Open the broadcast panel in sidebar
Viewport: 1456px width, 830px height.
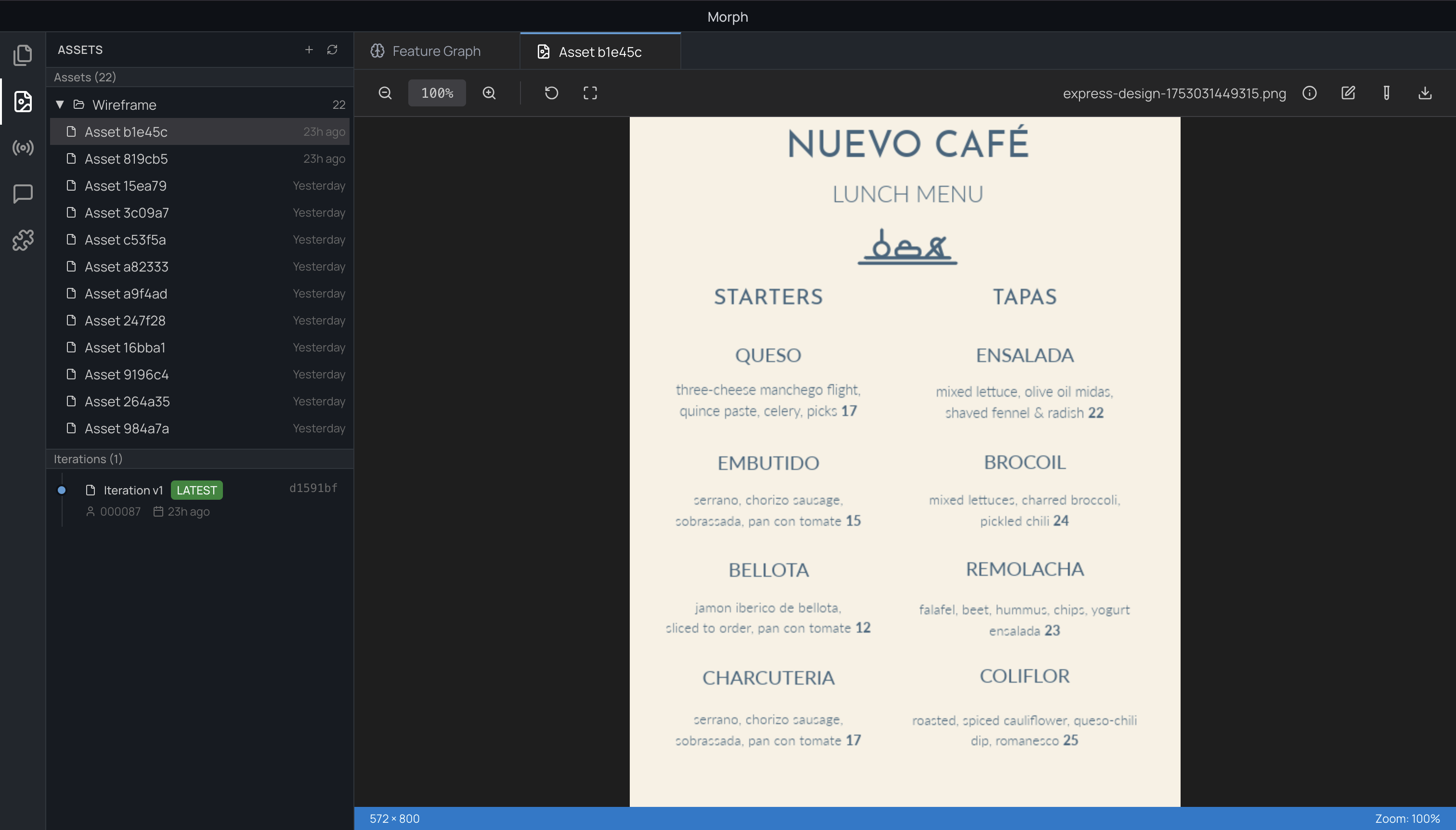tap(23, 148)
